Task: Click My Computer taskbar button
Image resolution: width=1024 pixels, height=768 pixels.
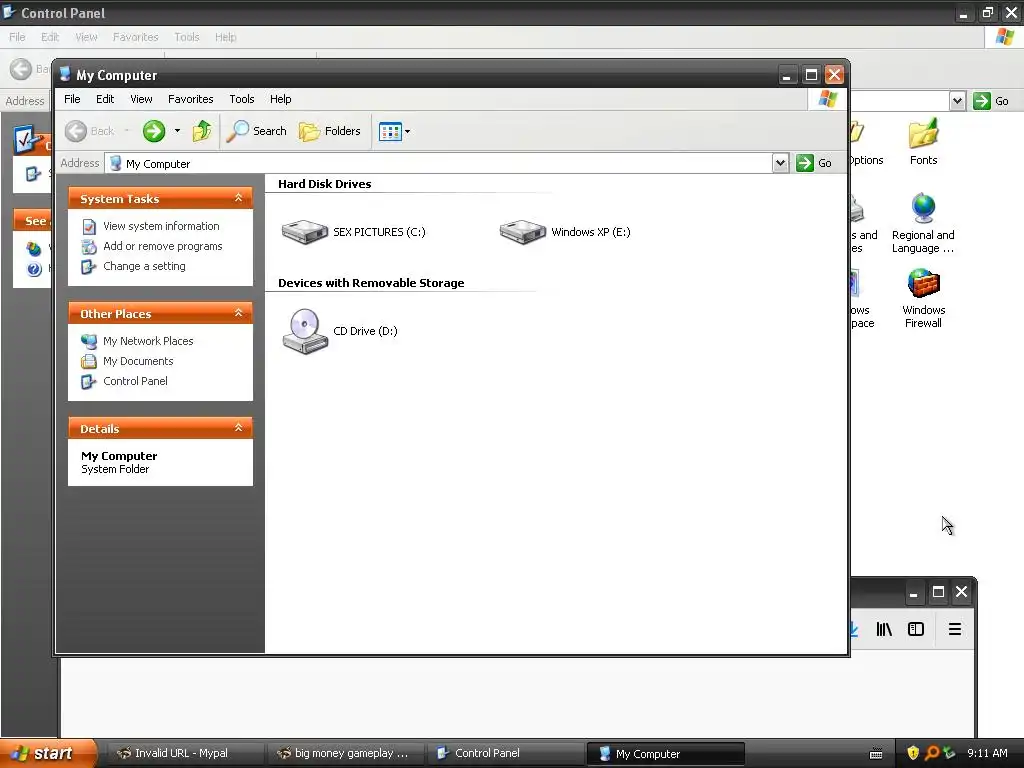Action: pos(666,754)
